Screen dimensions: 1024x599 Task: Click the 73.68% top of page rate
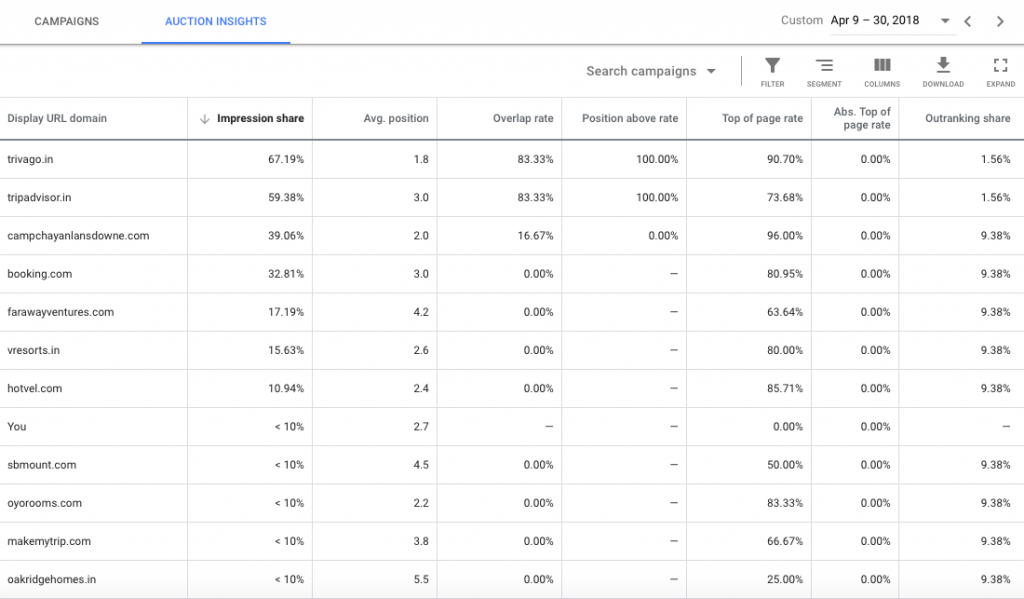[784, 197]
